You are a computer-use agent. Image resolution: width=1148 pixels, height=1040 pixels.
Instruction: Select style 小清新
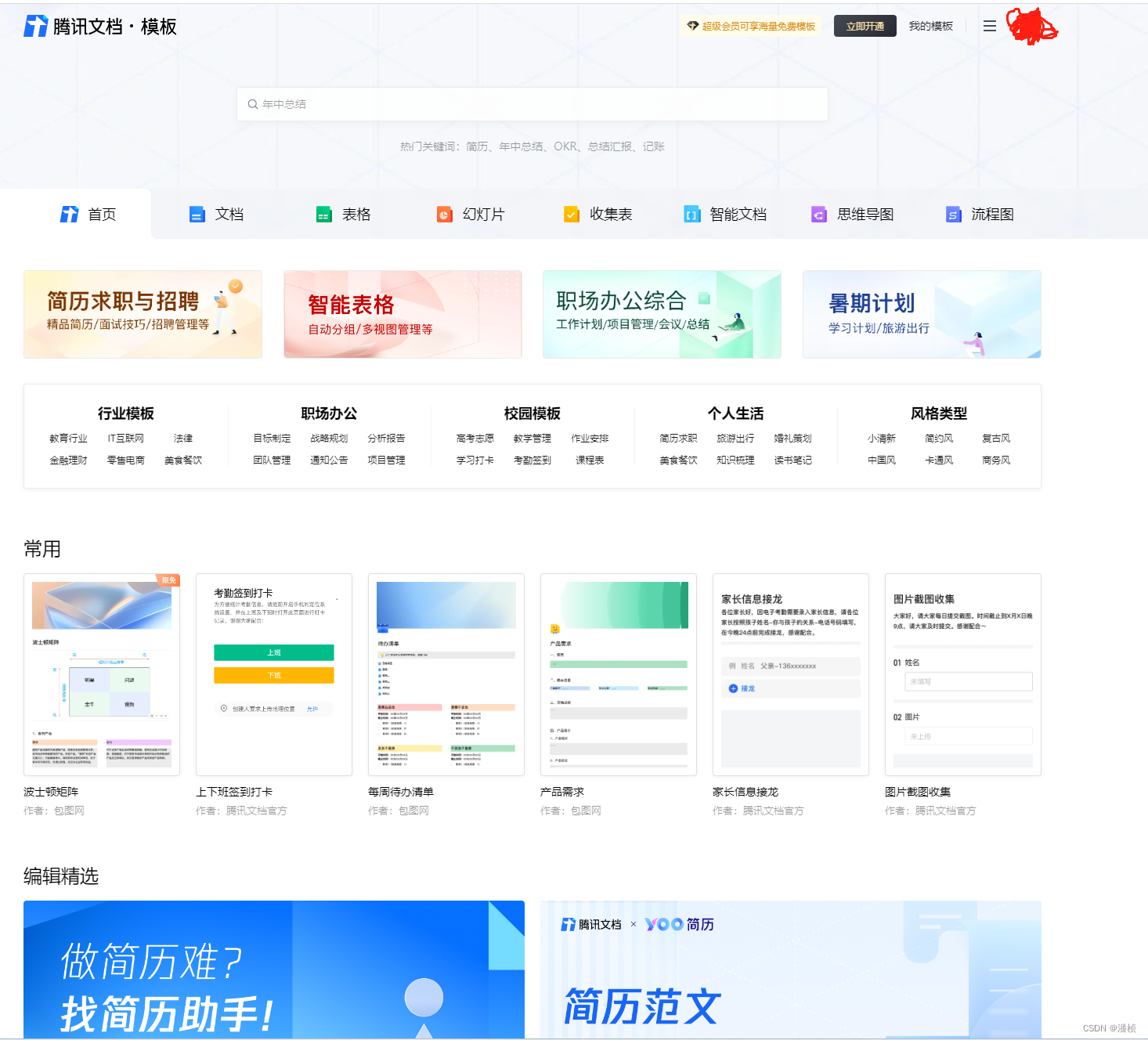(x=882, y=439)
